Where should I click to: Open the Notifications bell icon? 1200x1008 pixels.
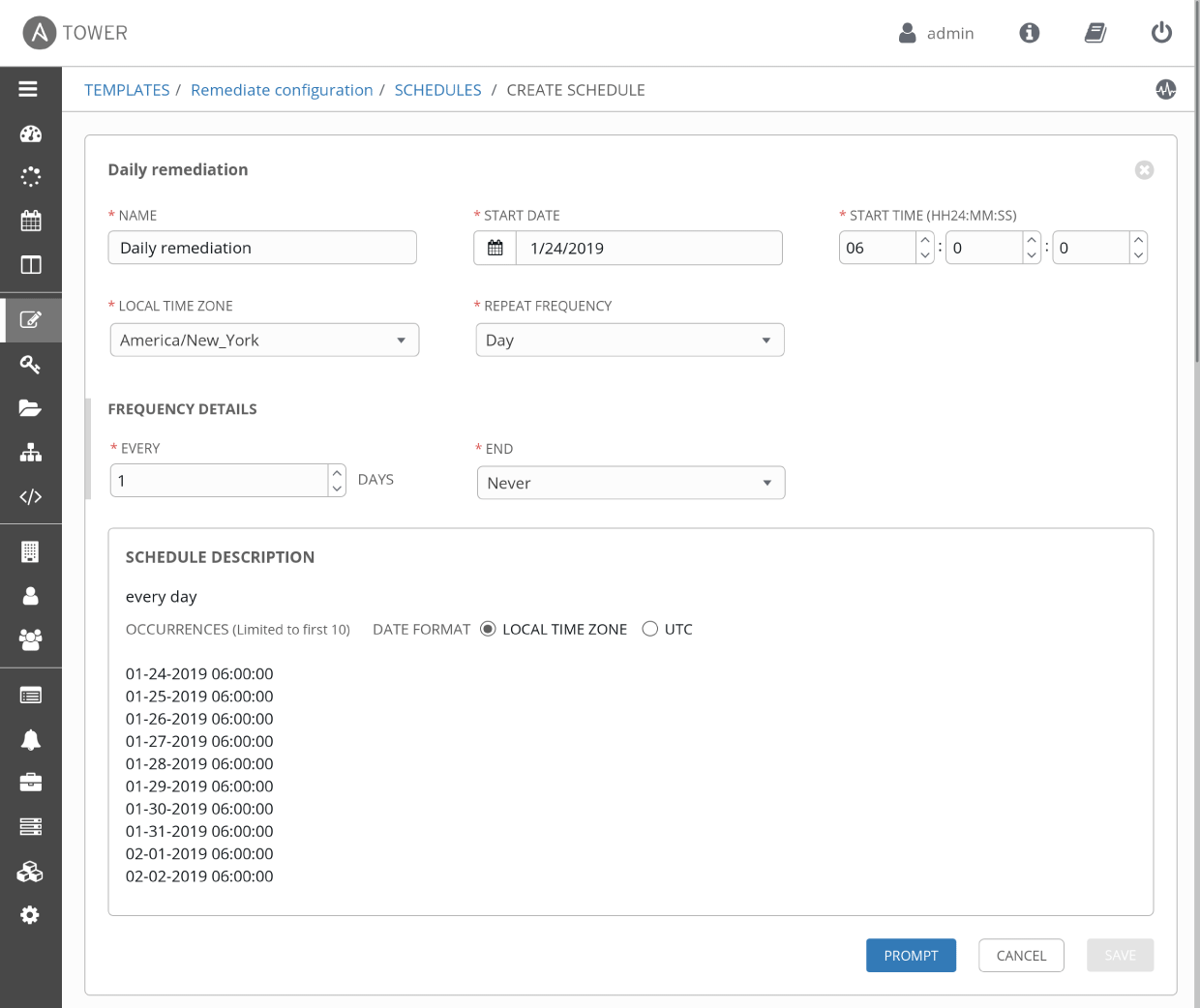click(x=31, y=740)
